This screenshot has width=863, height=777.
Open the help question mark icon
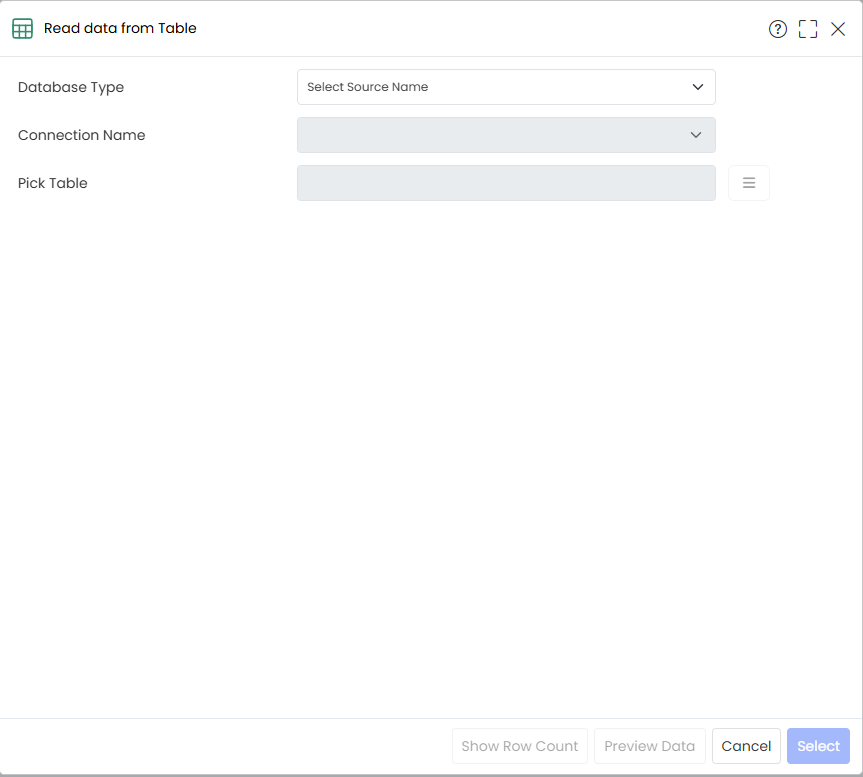point(777,29)
